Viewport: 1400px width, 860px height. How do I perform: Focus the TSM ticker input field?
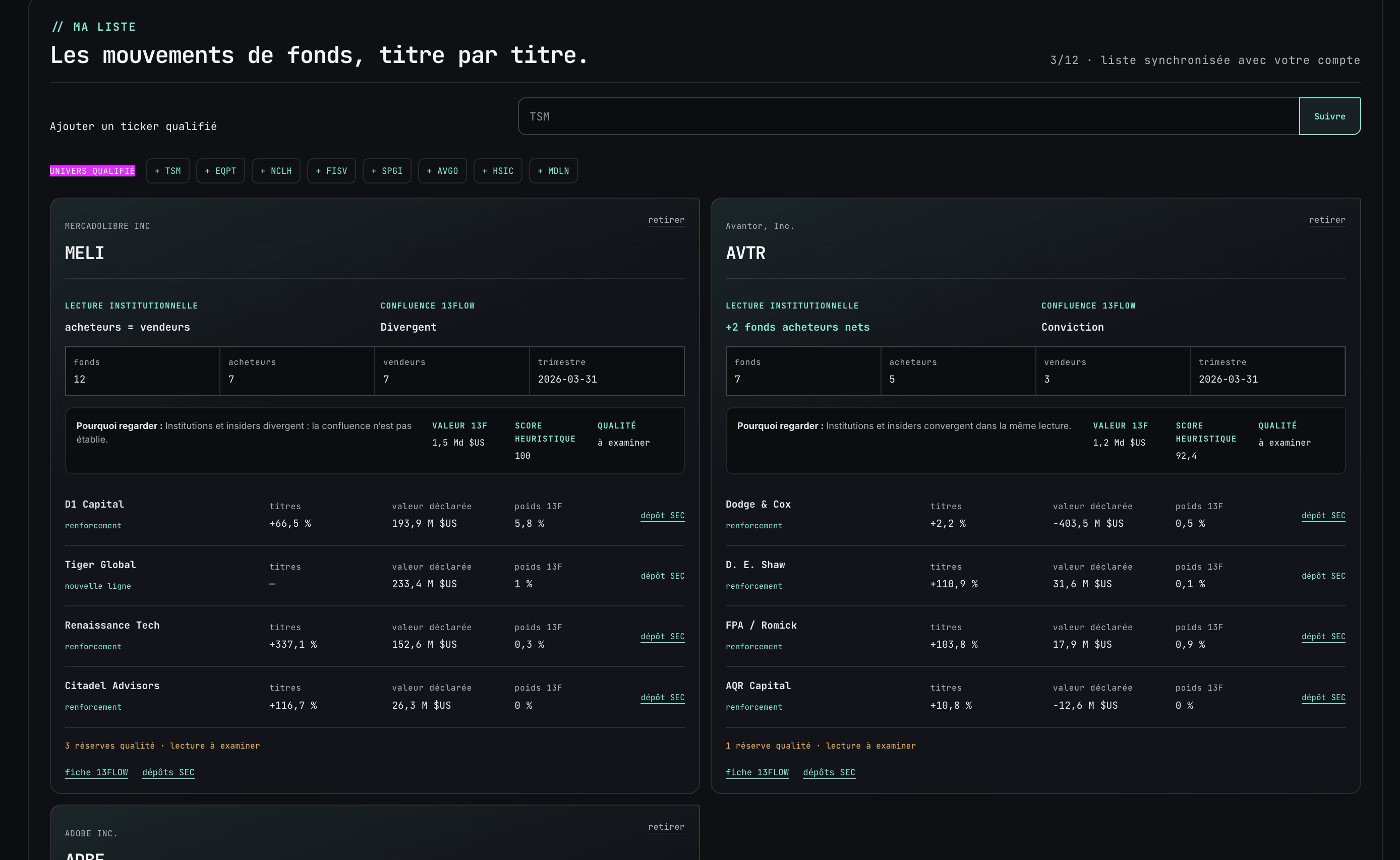tap(908, 116)
